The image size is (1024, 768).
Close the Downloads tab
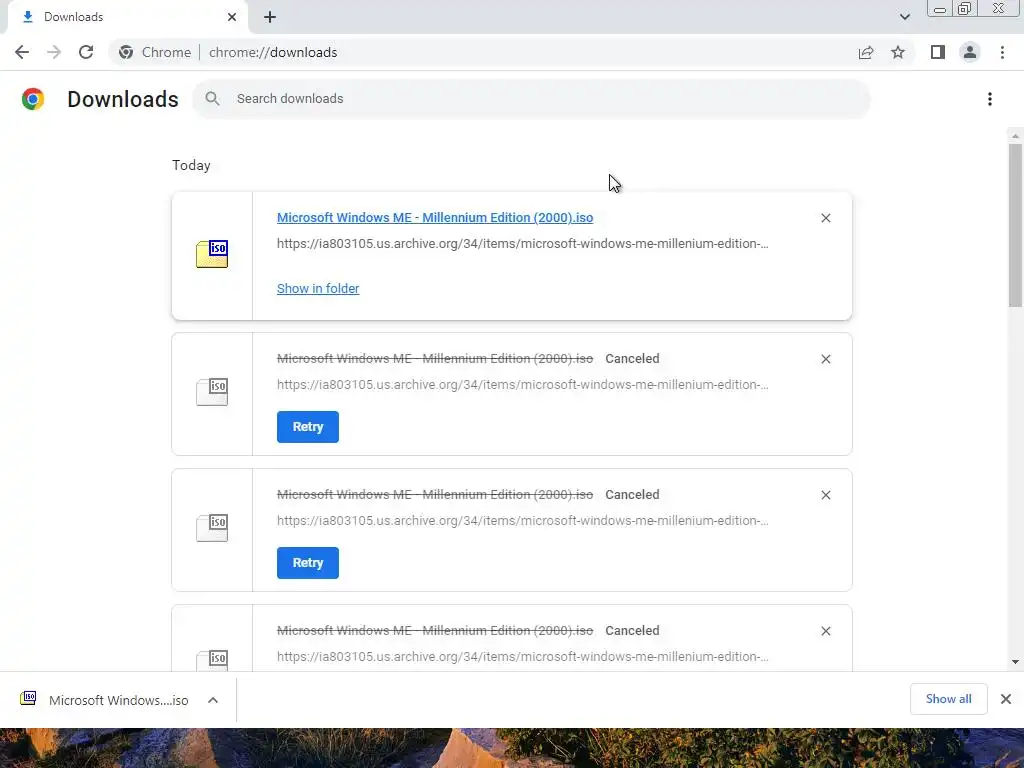coord(232,17)
